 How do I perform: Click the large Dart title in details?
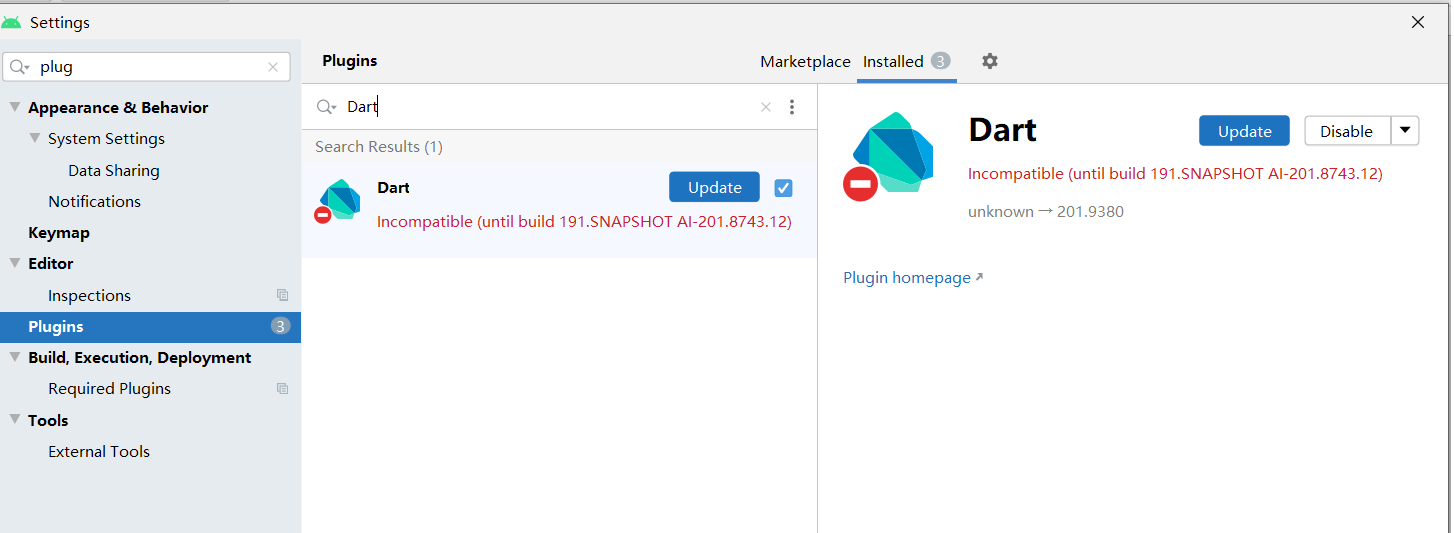click(1002, 130)
